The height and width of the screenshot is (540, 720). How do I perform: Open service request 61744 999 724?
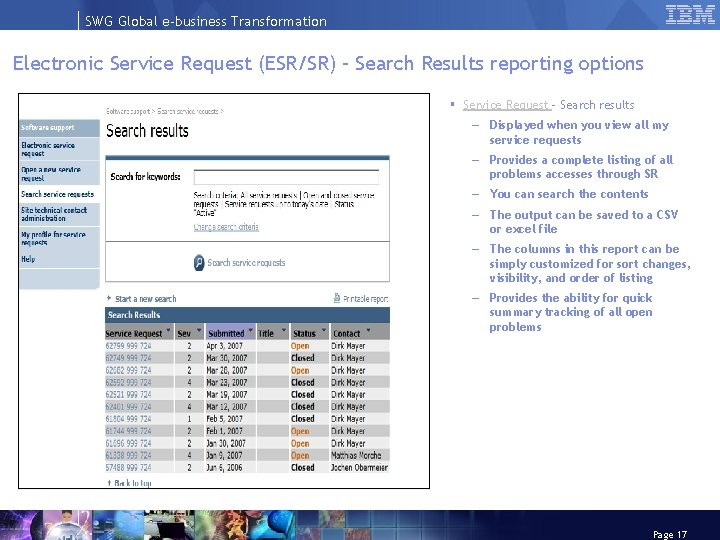[x=128, y=431]
